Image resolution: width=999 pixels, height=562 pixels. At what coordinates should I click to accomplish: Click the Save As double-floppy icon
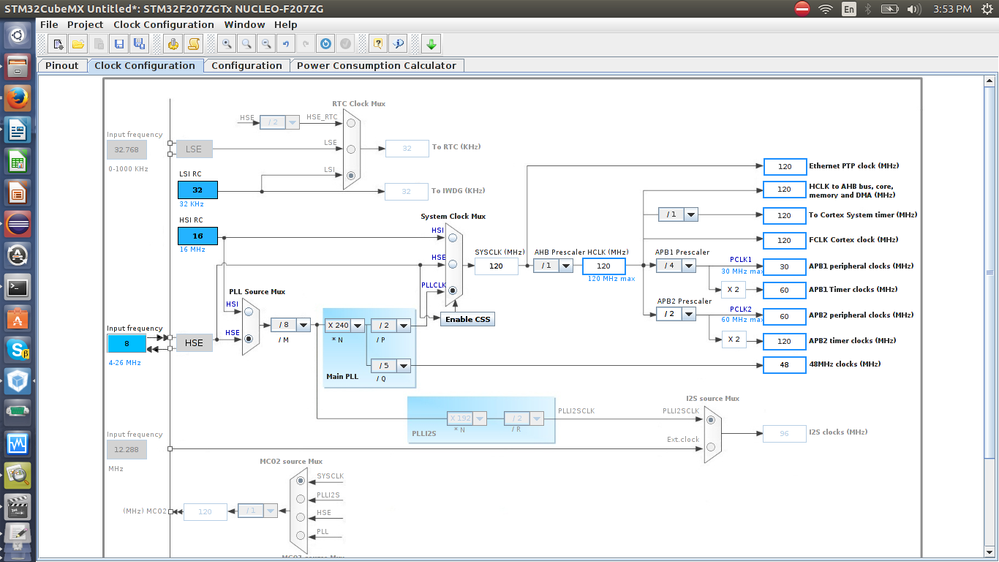pyautogui.click(x=139, y=44)
